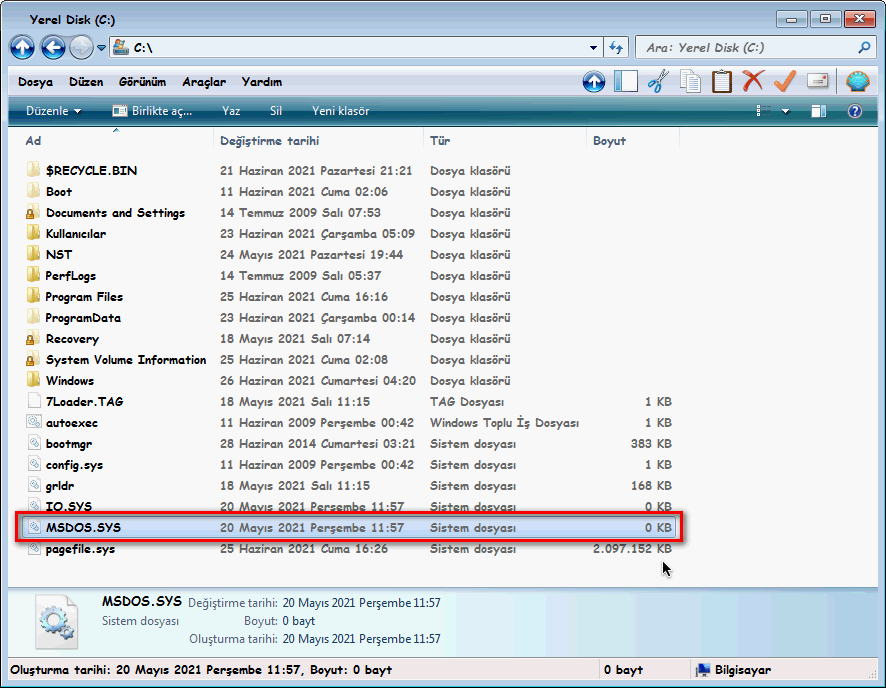The width and height of the screenshot is (886, 688).
Task: Open the Yardım menu
Action: (x=262, y=82)
